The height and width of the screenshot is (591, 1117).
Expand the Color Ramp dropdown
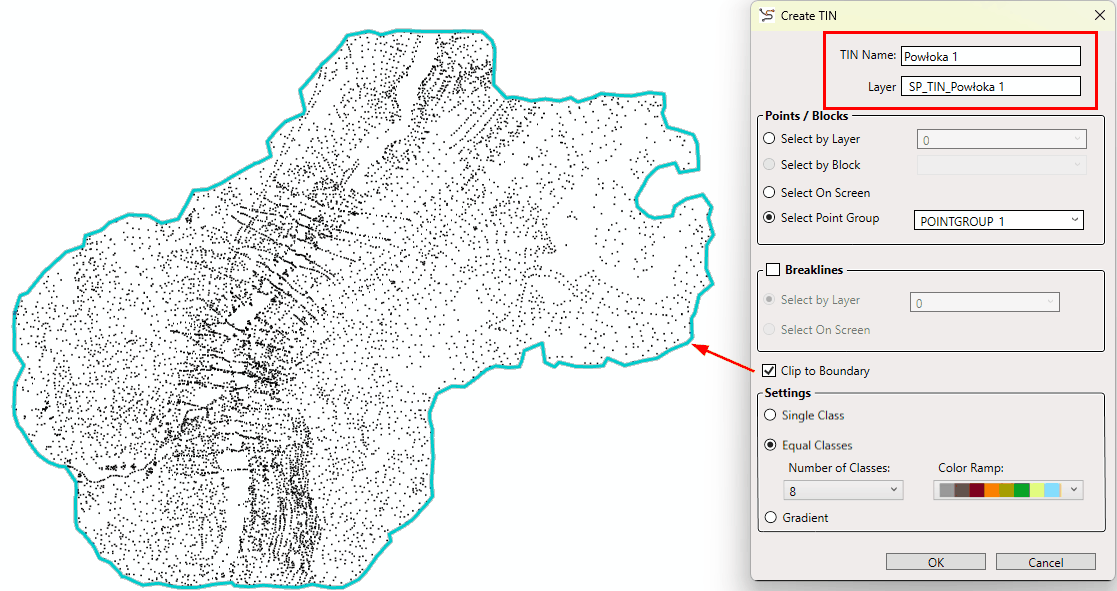point(1074,490)
